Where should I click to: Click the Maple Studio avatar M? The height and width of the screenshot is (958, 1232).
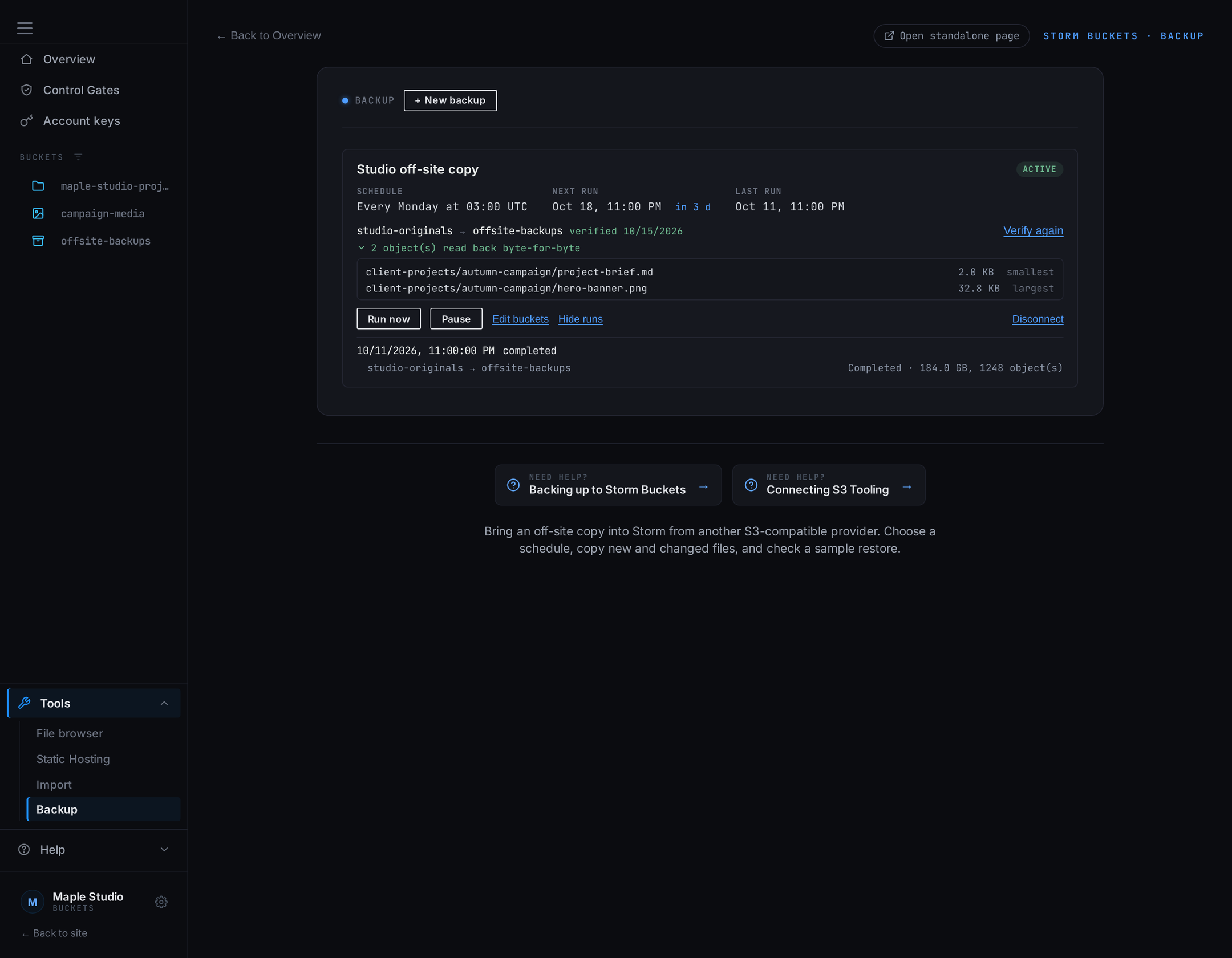tap(33, 902)
